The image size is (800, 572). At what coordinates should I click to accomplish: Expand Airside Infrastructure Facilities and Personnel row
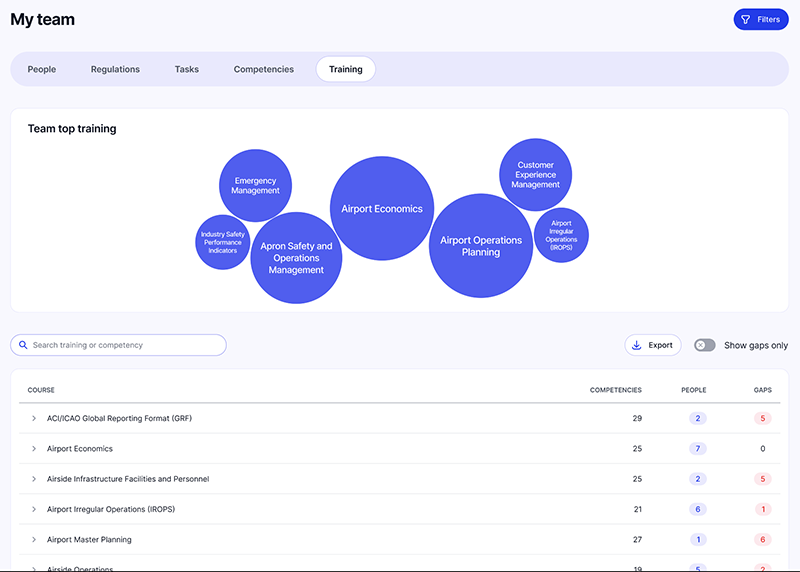coord(34,479)
